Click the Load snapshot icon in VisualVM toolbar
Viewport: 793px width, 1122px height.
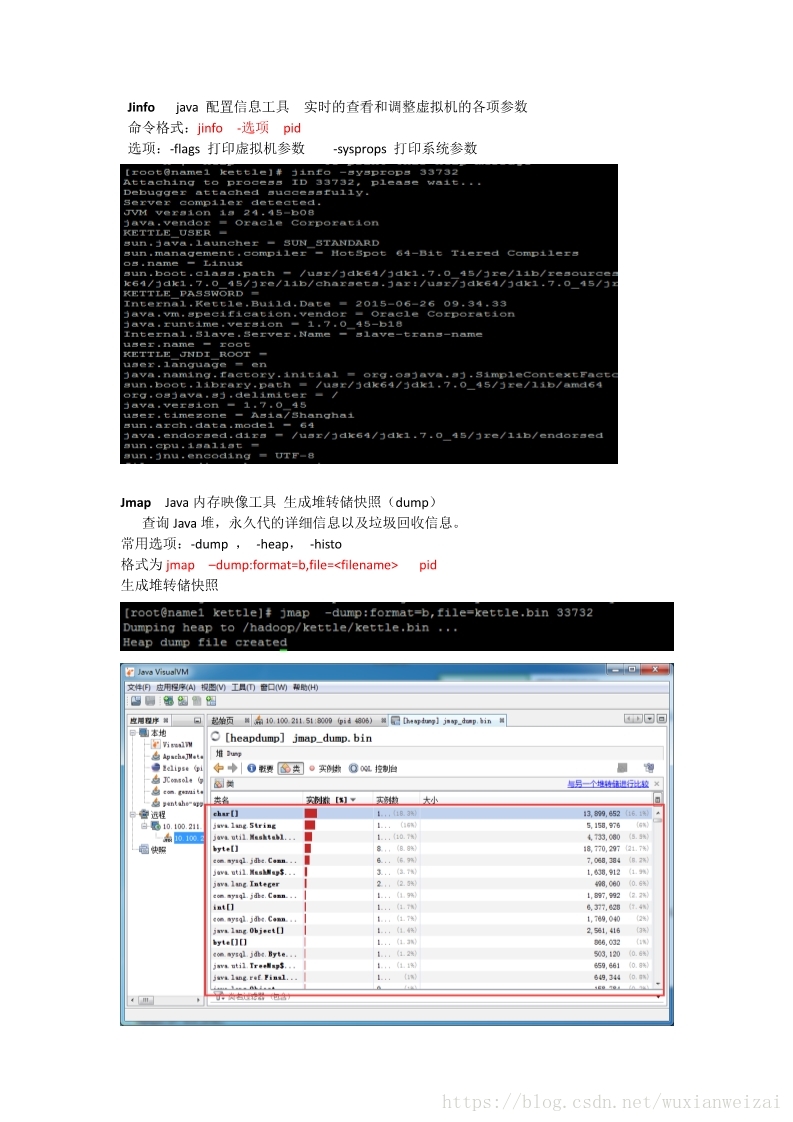[136, 701]
